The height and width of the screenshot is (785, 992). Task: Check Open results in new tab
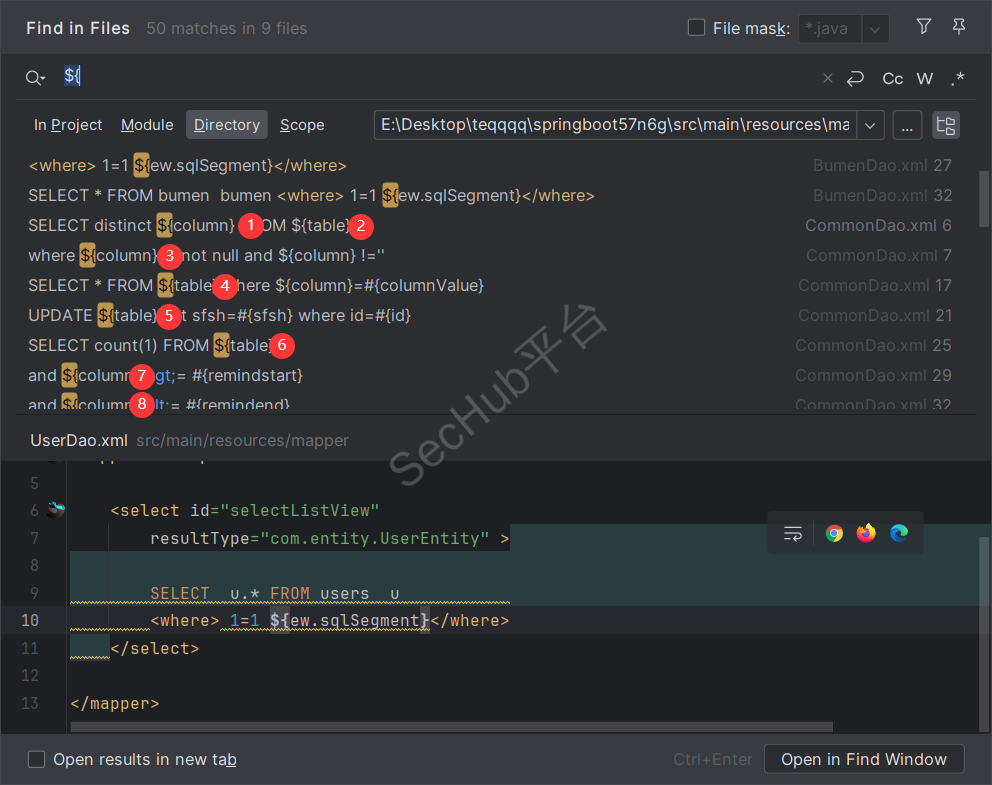click(x=37, y=759)
